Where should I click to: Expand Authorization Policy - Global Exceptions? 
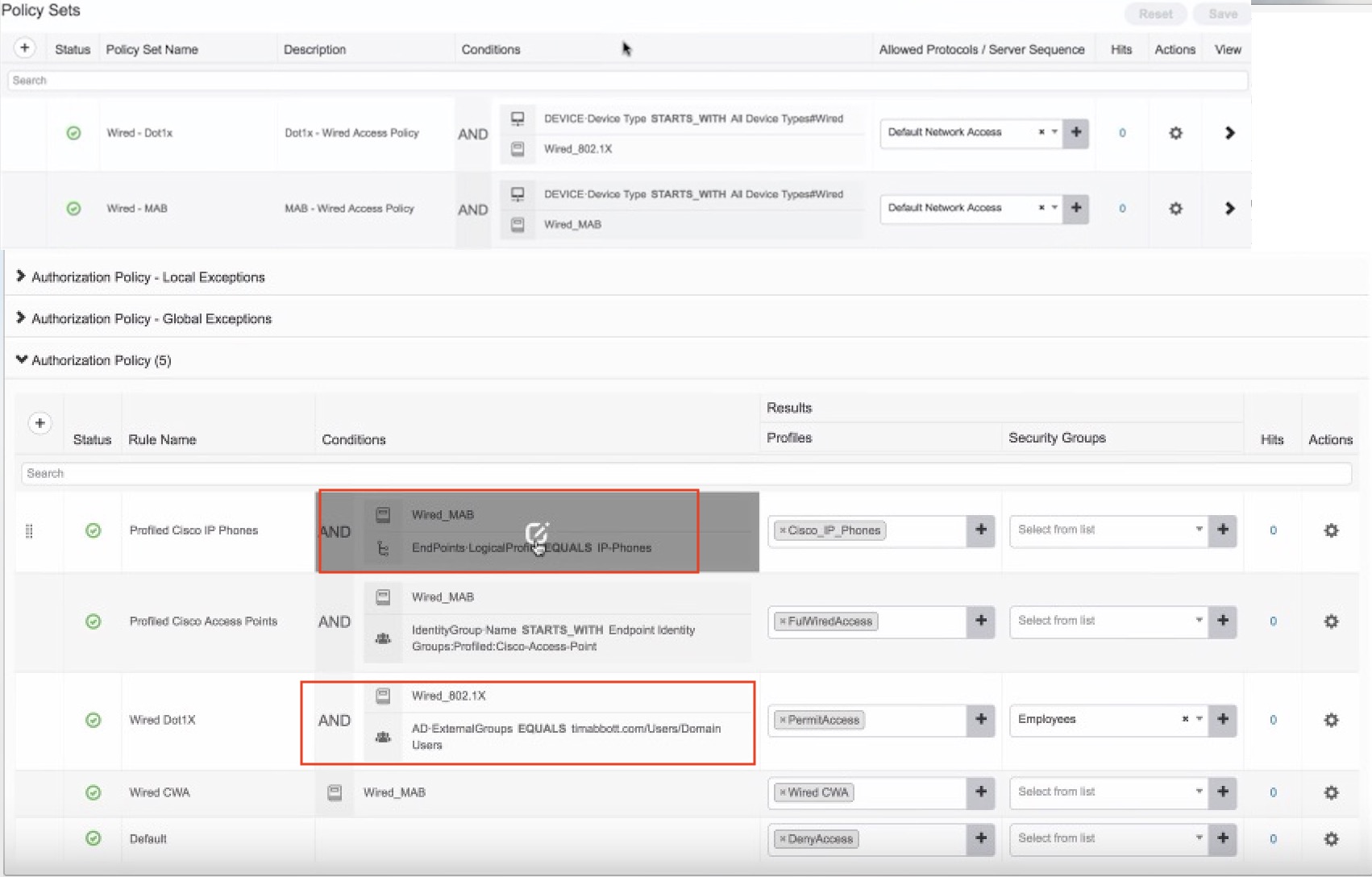pos(21,318)
